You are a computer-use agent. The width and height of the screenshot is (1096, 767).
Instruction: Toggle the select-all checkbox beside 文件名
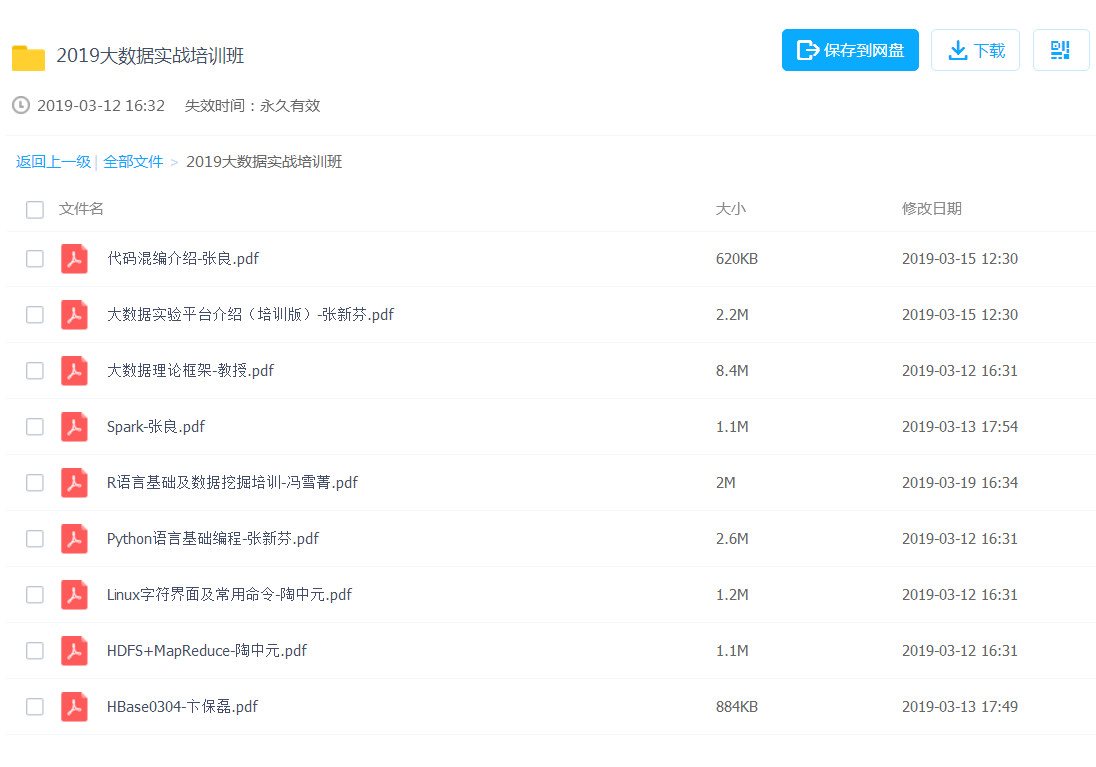[35, 210]
